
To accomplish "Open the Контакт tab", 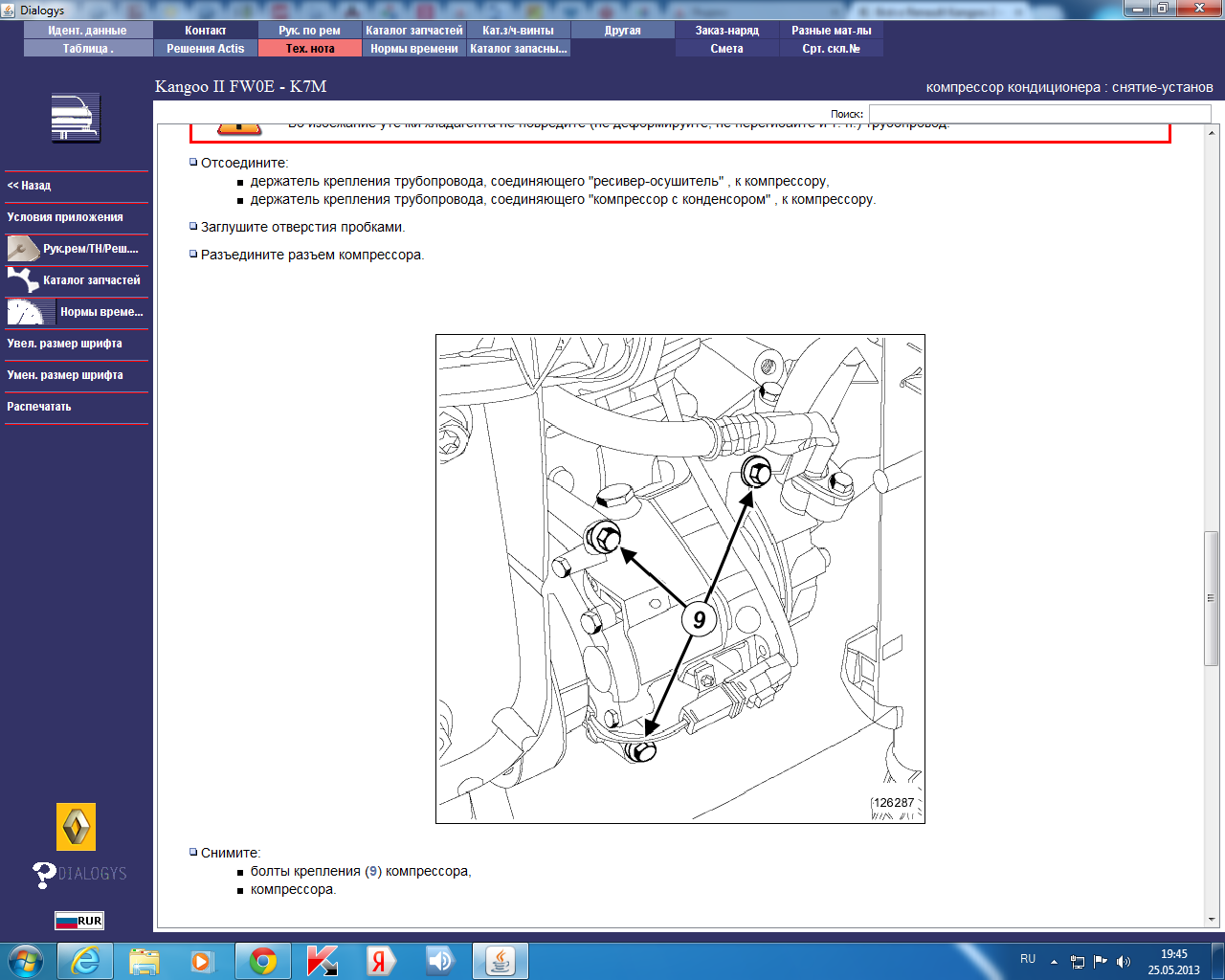I will coord(206,31).
